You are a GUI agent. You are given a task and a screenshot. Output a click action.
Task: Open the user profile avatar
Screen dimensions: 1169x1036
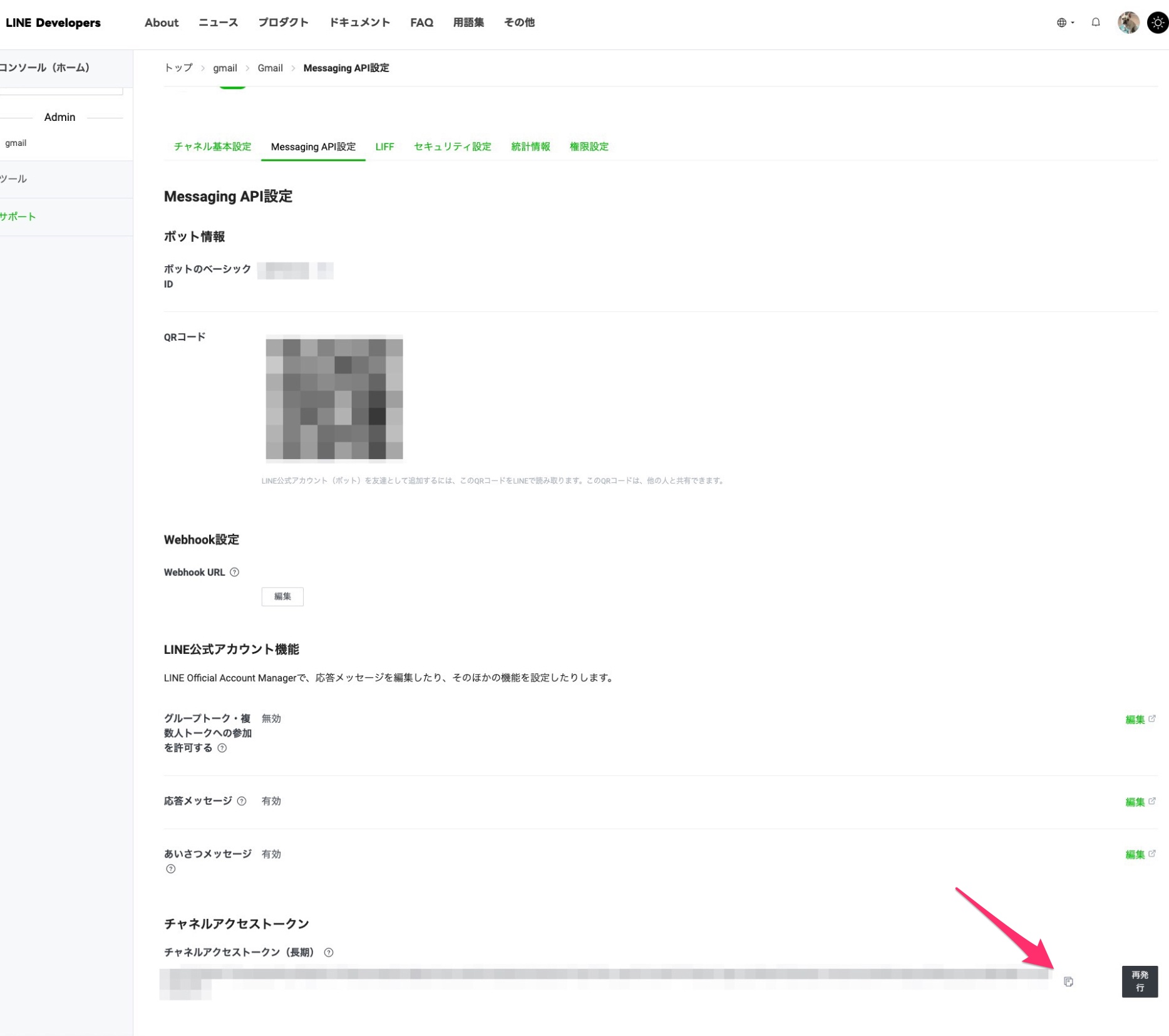pos(1128,23)
